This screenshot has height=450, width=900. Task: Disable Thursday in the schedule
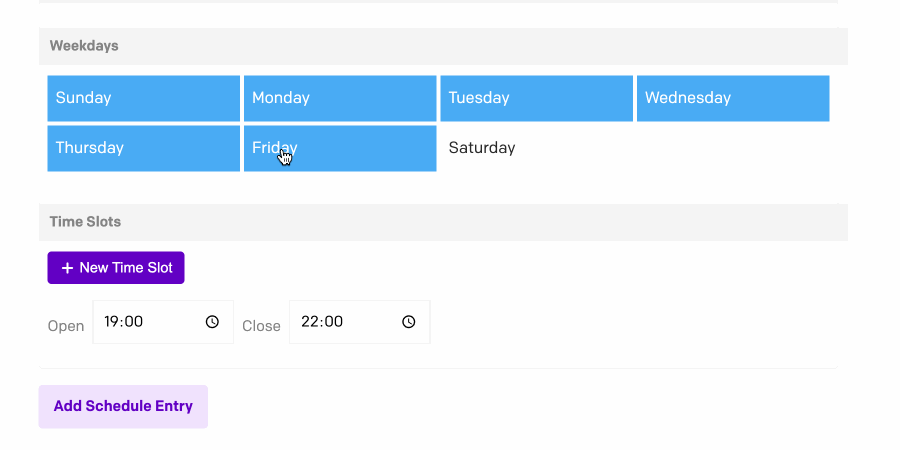143,148
